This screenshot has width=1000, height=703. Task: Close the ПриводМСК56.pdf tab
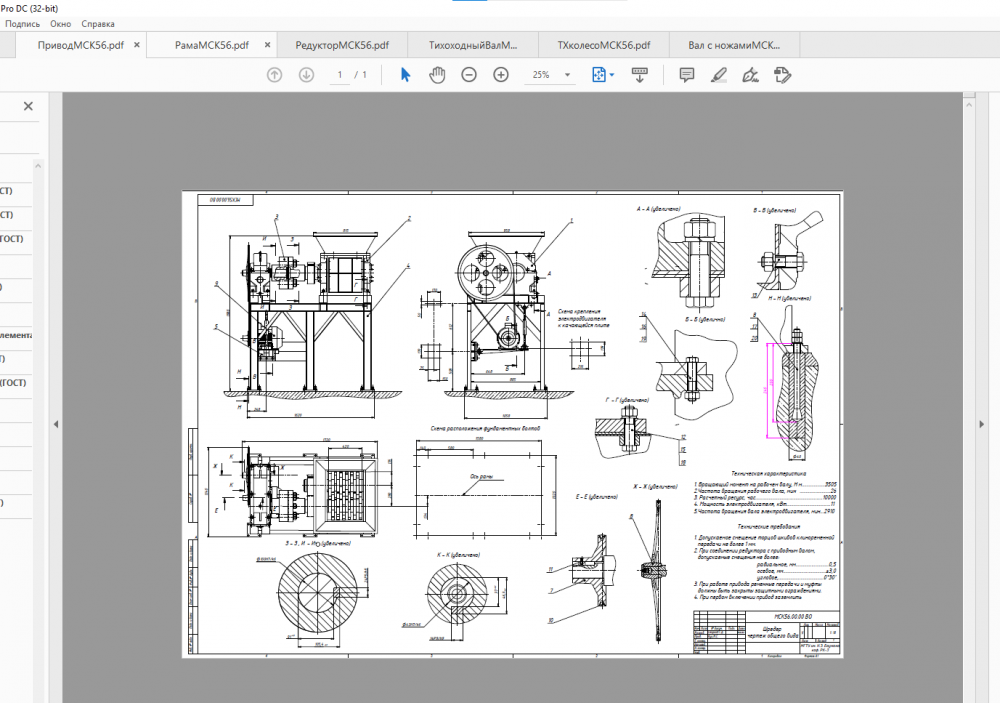tap(136, 45)
